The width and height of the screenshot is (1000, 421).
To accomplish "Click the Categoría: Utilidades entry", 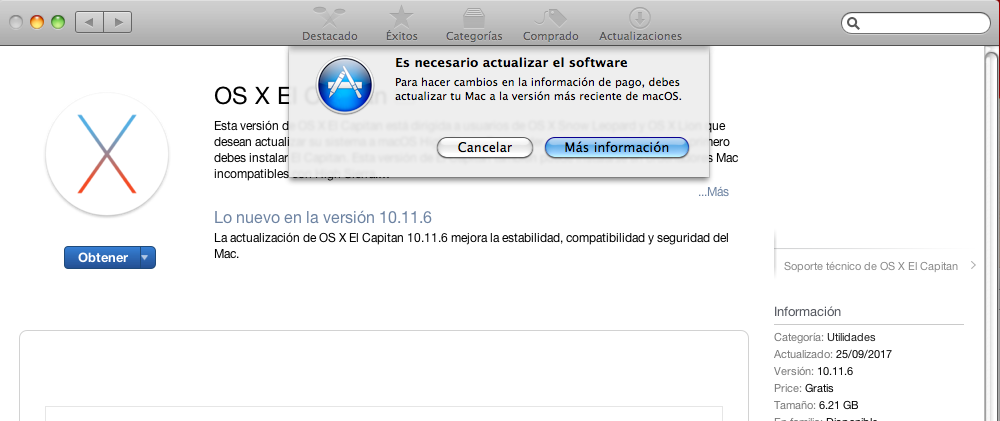I will 825,337.
